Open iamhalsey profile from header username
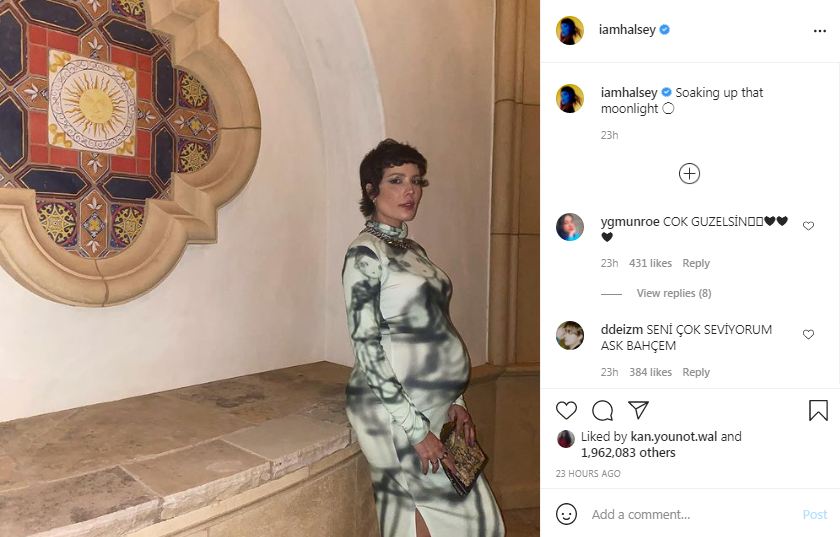 627,30
